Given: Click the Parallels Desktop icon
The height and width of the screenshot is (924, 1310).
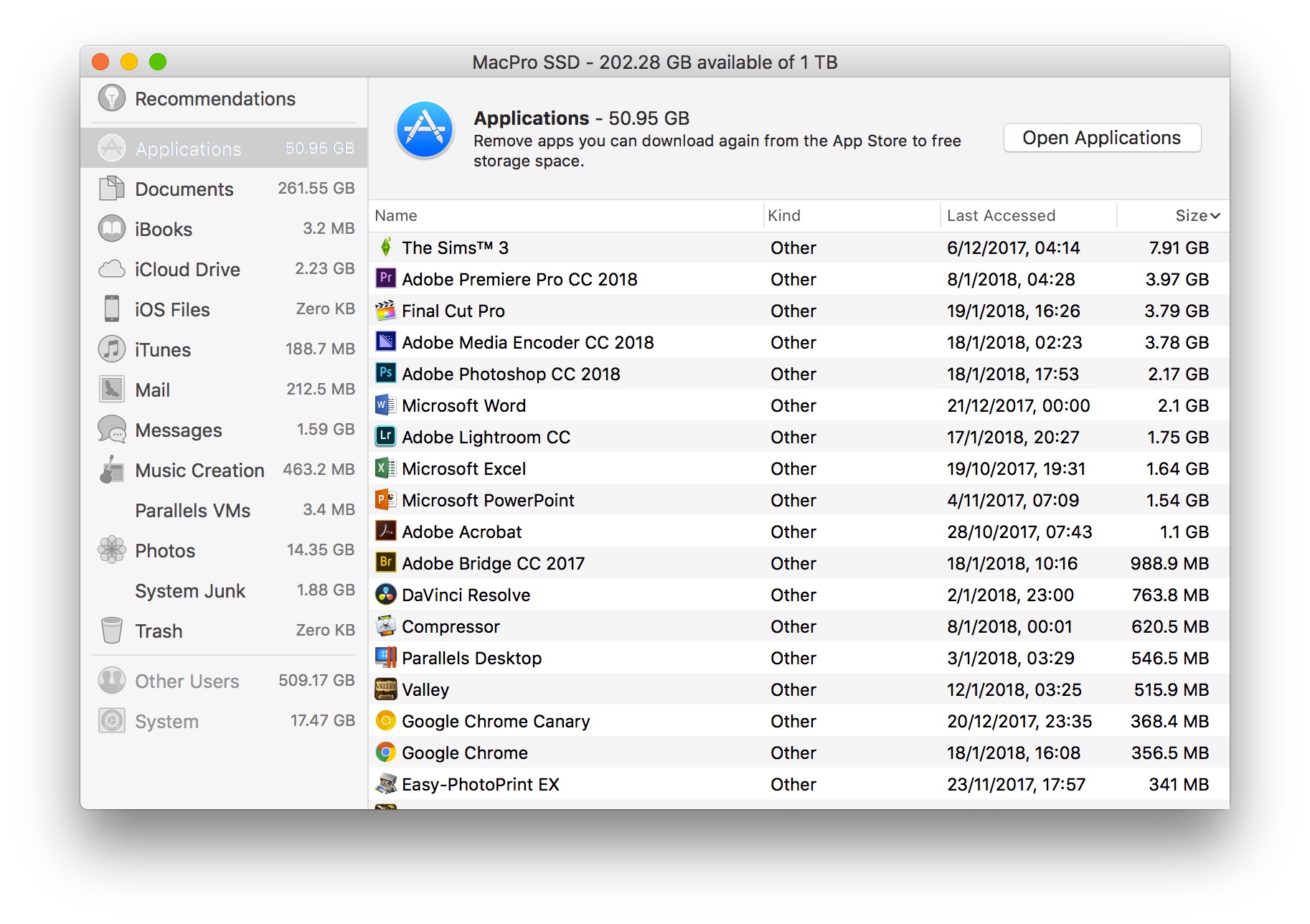Looking at the screenshot, I should [386, 657].
